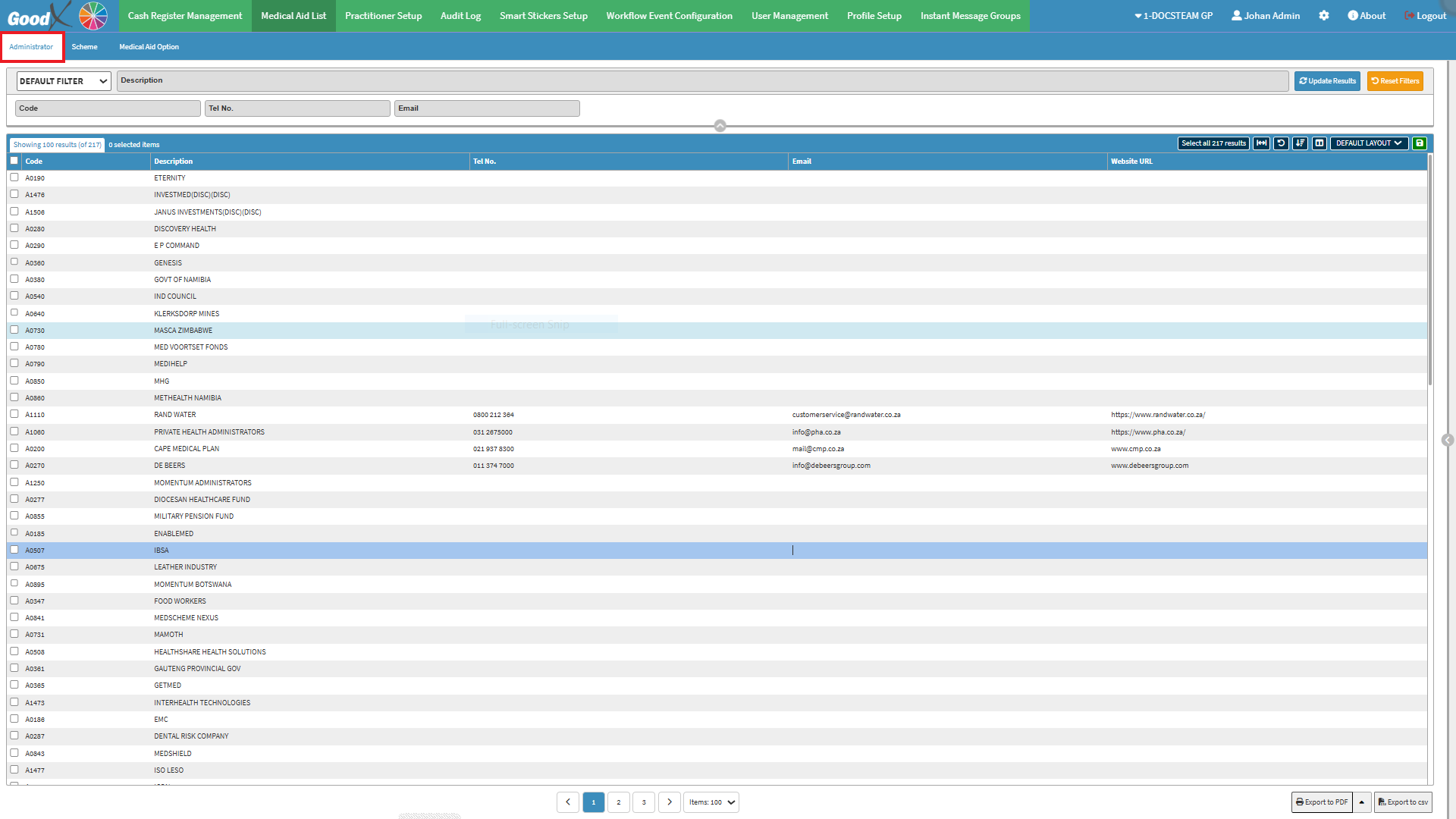
Task: Open the Practitioner Setup menu
Action: 383,16
